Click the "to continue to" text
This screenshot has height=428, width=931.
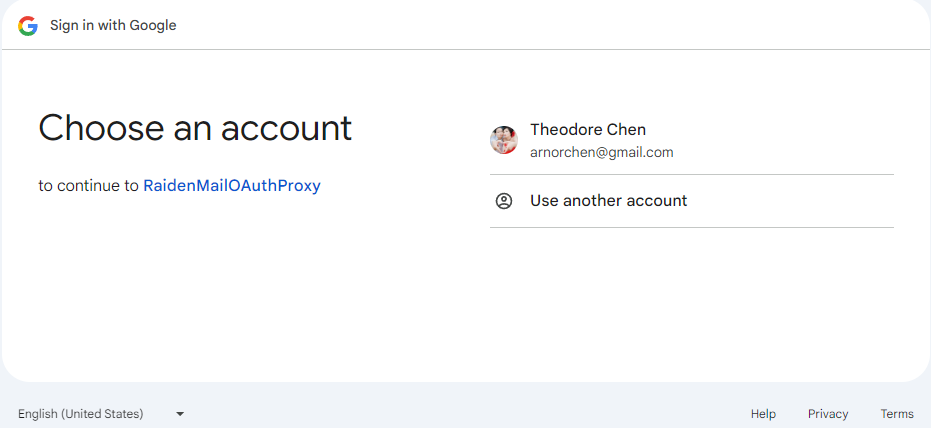(88, 186)
